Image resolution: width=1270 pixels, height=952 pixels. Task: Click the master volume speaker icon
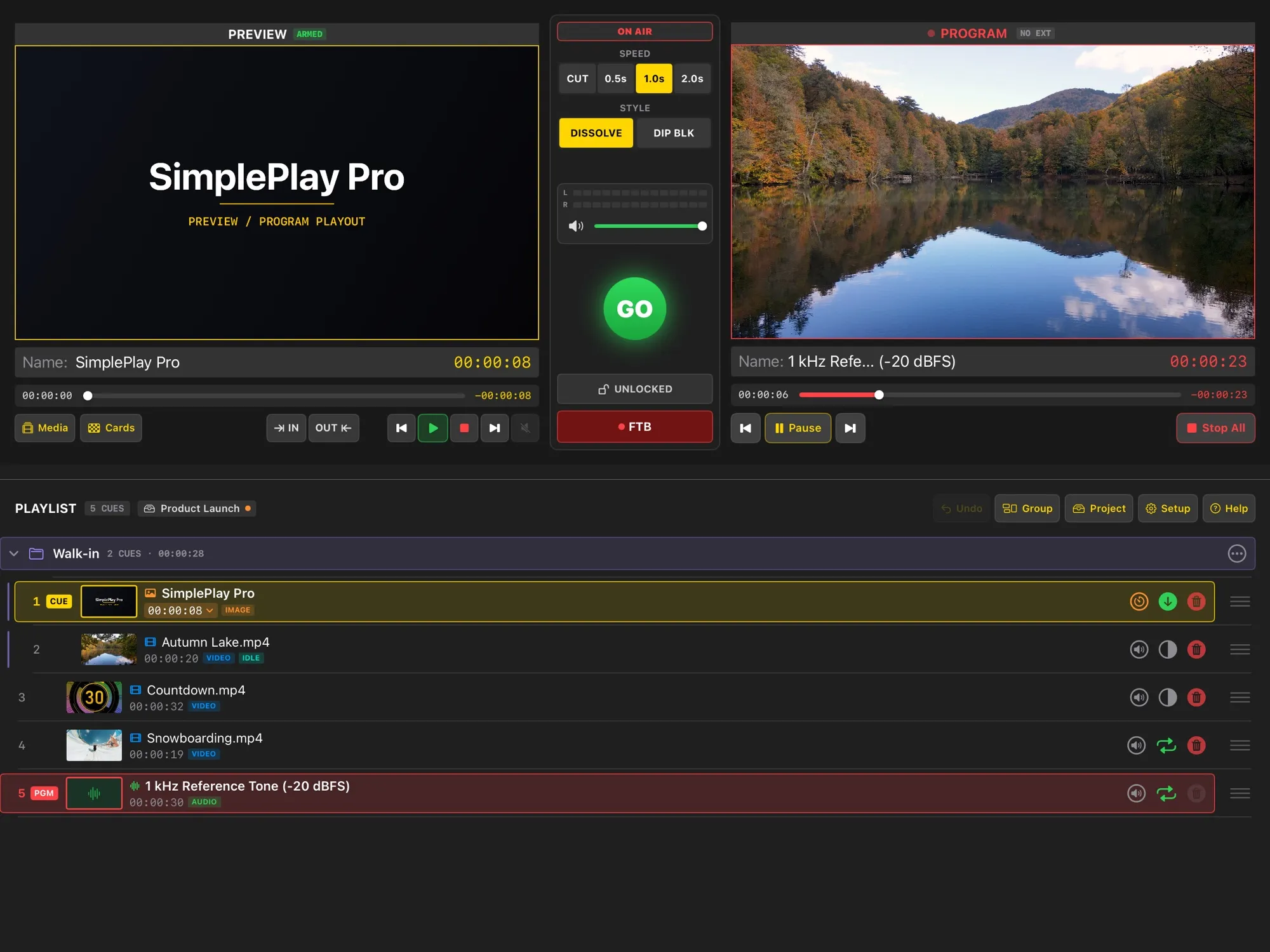pyautogui.click(x=576, y=226)
